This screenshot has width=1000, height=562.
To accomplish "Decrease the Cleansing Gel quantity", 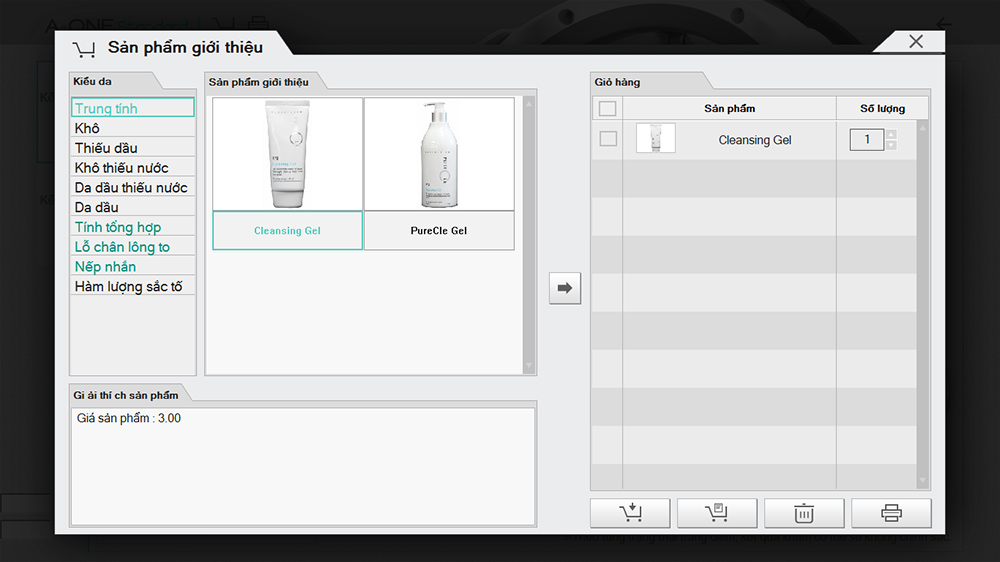I will click(x=891, y=146).
